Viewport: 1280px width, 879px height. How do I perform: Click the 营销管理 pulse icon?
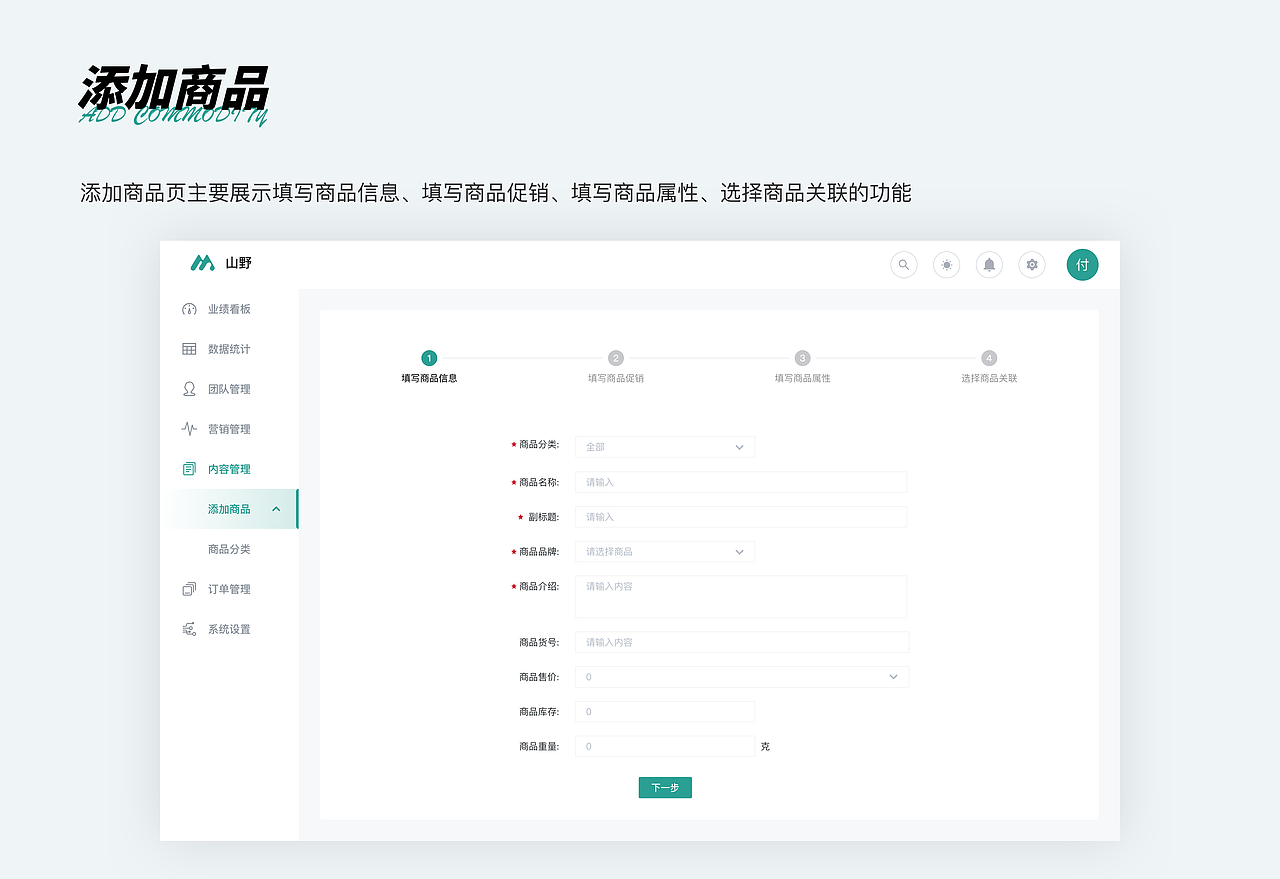point(189,429)
